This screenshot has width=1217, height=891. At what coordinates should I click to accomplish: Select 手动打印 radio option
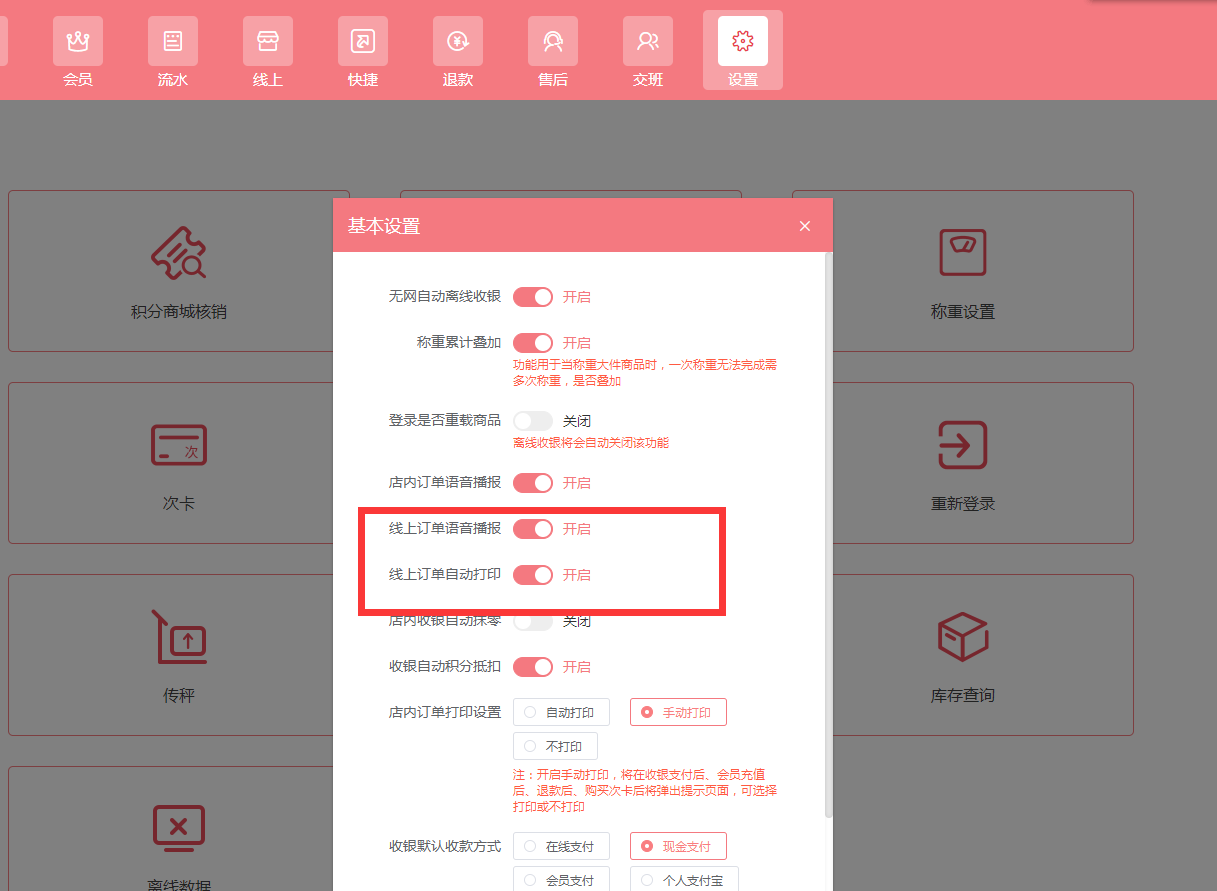point(678,713)
